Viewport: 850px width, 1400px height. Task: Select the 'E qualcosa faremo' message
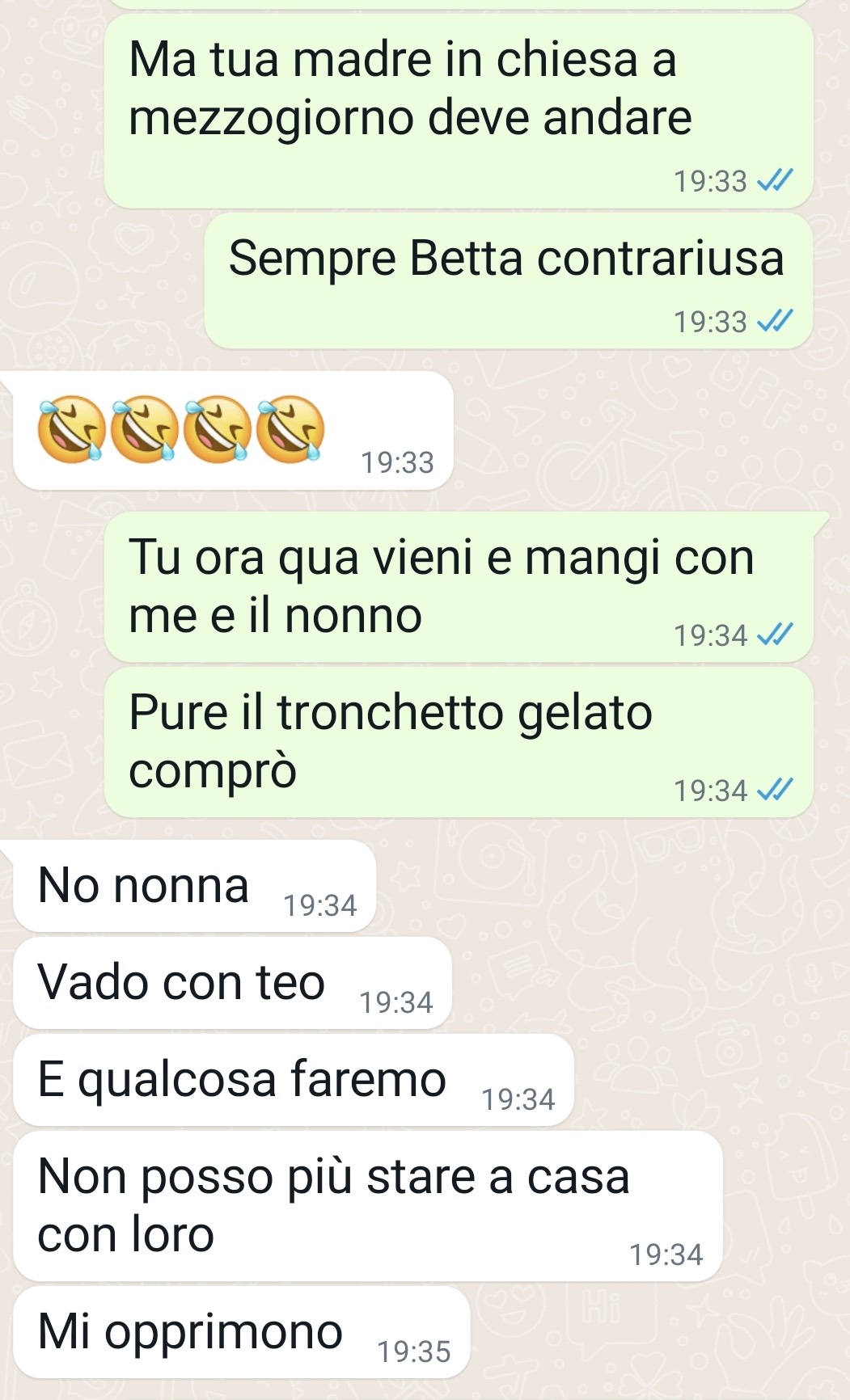coord(294,1080)
